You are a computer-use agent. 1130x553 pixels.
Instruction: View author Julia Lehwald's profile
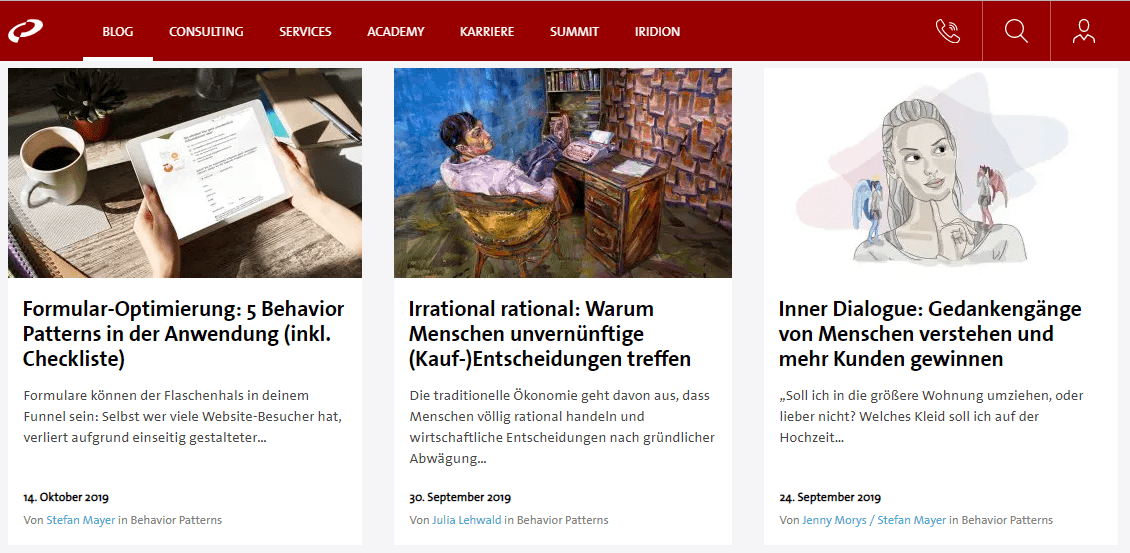coord(466,520)
